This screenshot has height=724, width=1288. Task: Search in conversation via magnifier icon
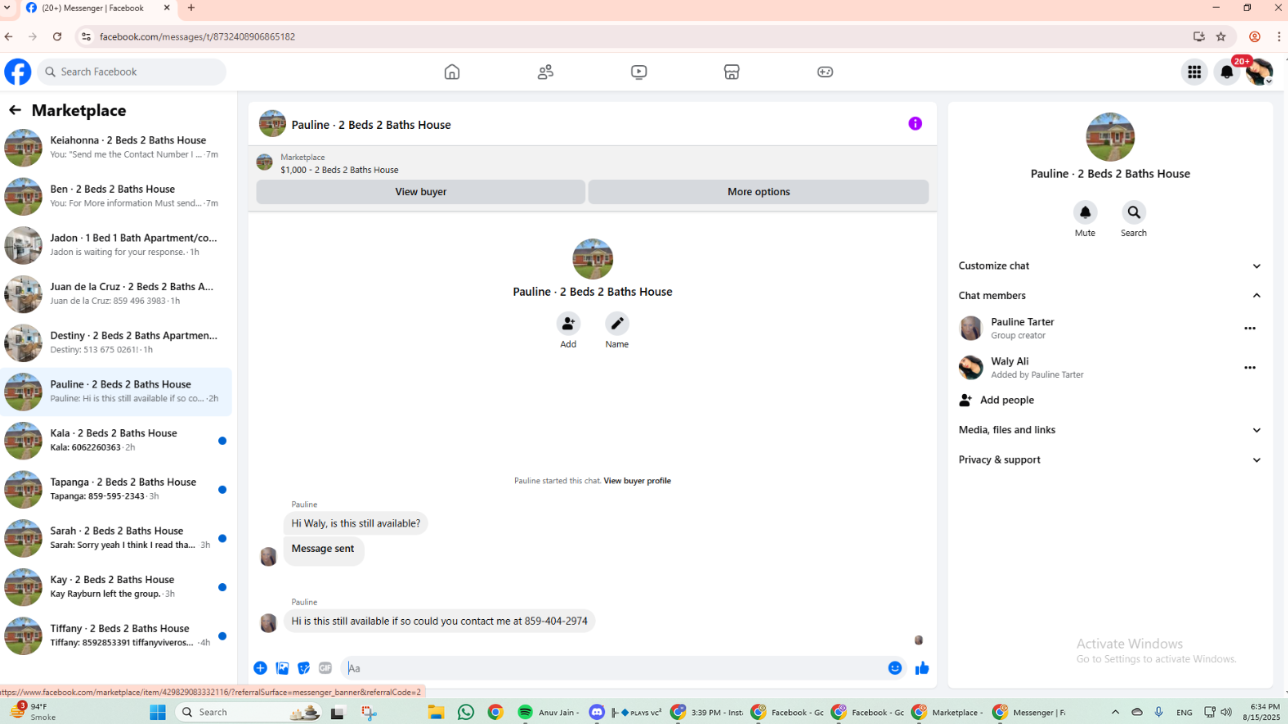pos(1133,212)
